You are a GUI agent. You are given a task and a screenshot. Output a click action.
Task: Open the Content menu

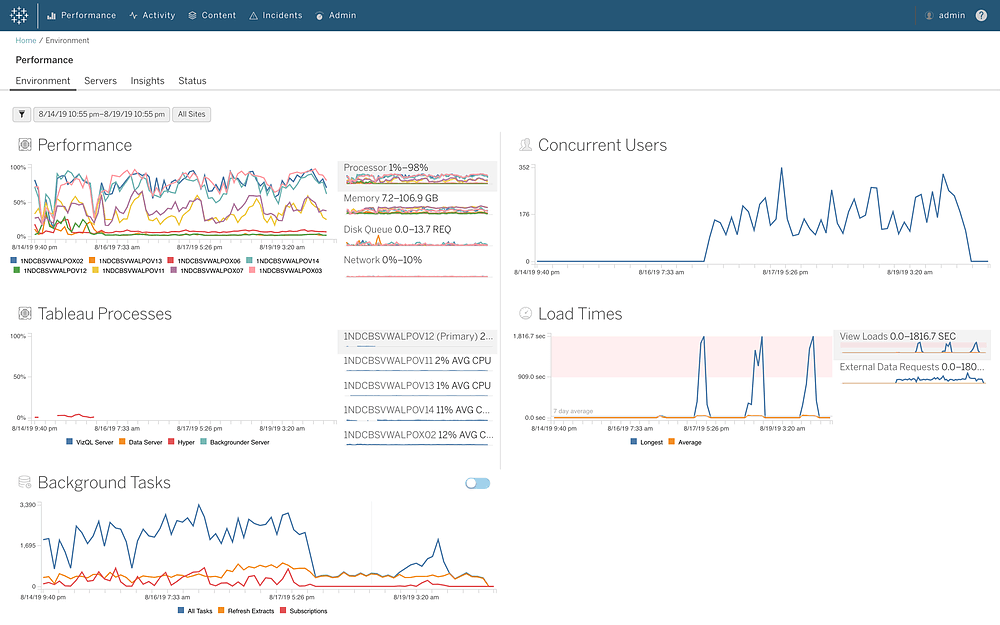pos(212,15)
